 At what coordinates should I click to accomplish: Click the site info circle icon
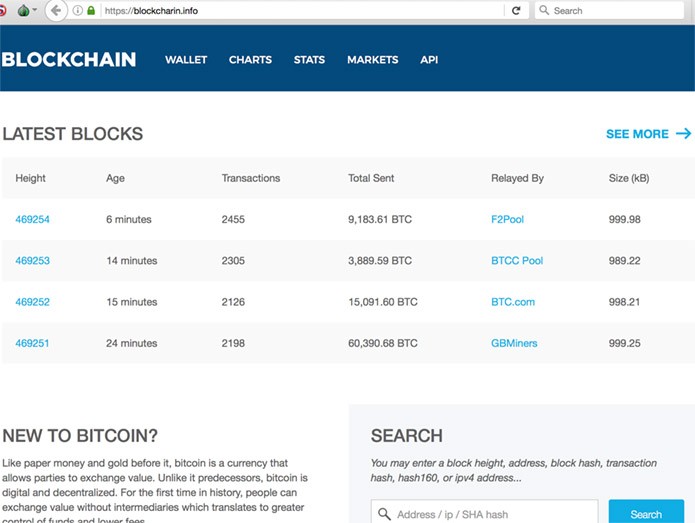(x=78, y=11)
